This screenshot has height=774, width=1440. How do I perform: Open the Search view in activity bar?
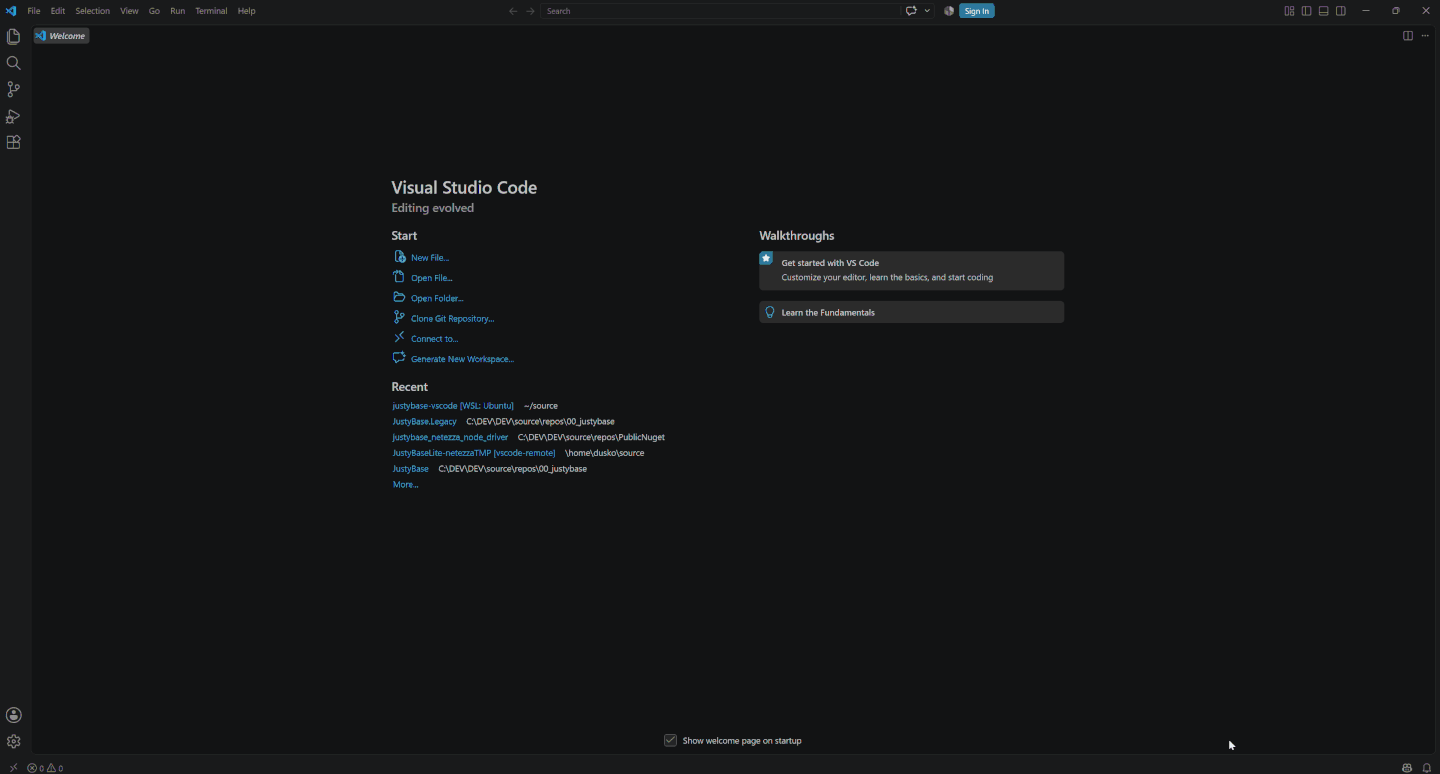click(x=13, y=63)
